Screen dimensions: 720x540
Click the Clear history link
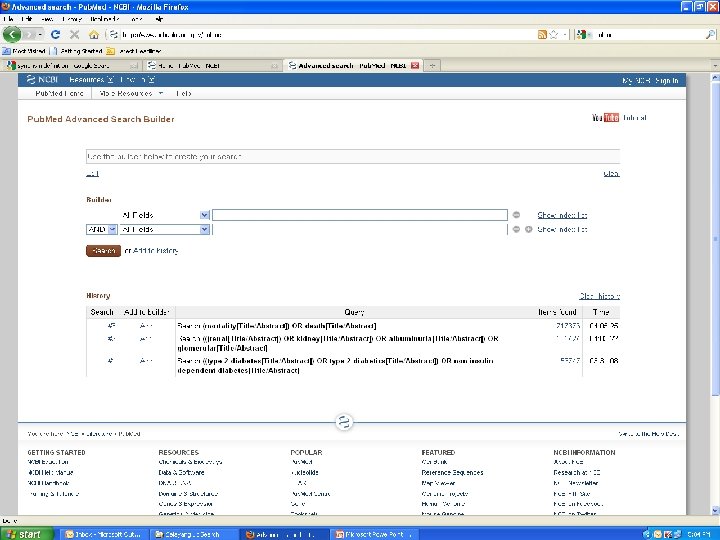point(599,296)
